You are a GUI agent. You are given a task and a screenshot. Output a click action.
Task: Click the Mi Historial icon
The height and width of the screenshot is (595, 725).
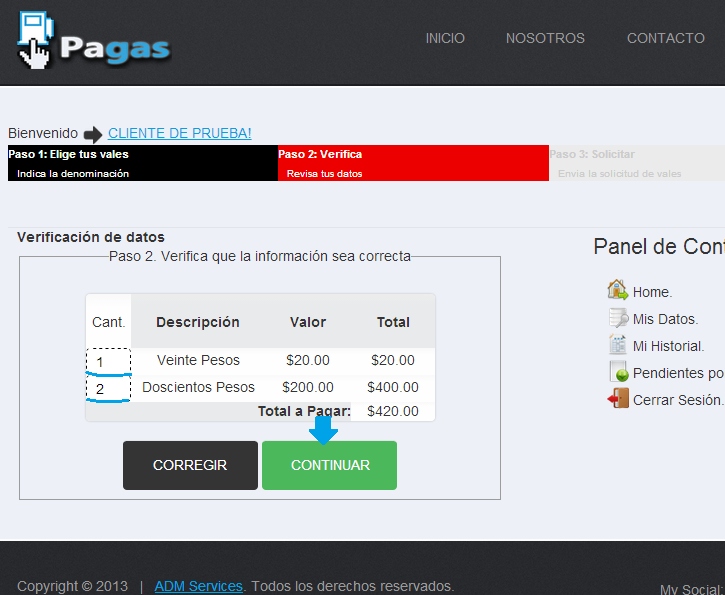pyautogui.click(x=617, y=345)
